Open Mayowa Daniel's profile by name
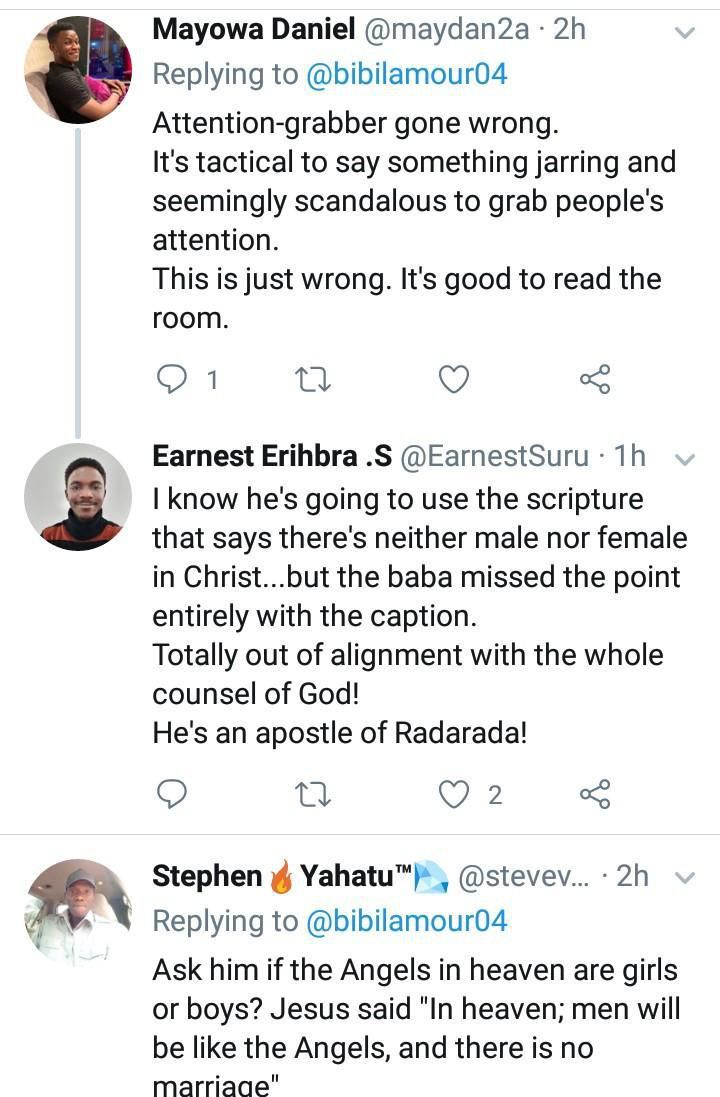 253,31
